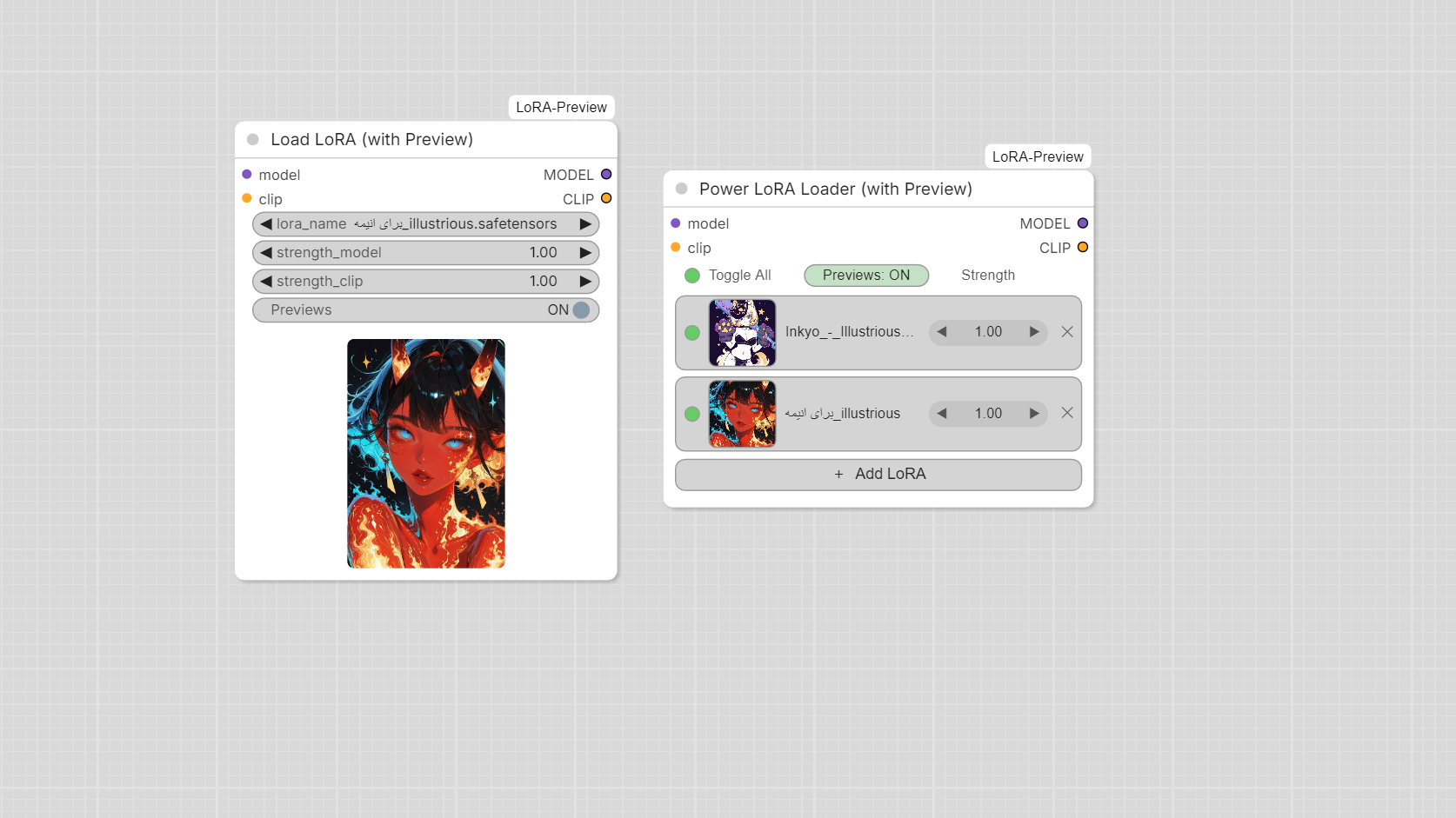Decrease strength_model with the left arrow
The height and width of the screenshot is (818, 1456).
coord(266,253)
